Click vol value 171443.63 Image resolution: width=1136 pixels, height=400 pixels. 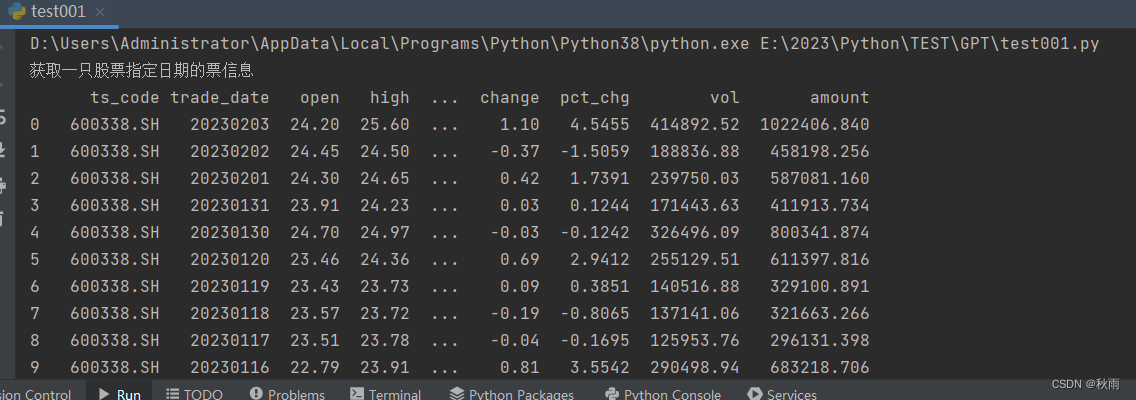click(x=695, y=206)
